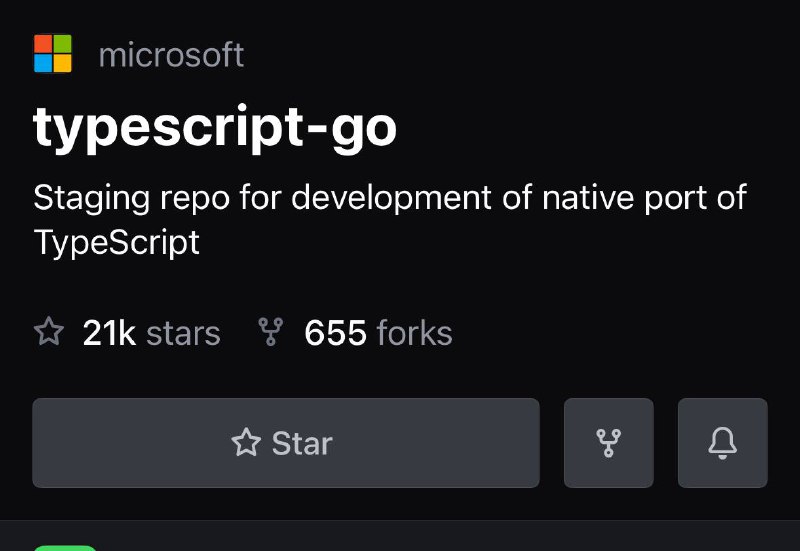Tap the fork icon beside 655 forks
800x551 pixels.
(270, 332)
